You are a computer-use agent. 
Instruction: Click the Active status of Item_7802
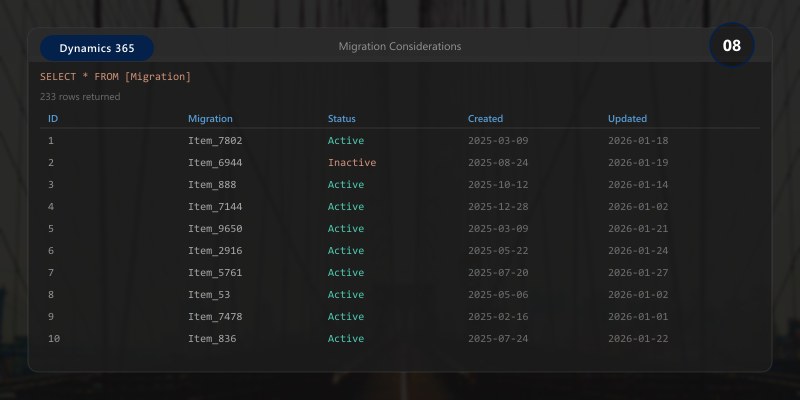(346, 140)
